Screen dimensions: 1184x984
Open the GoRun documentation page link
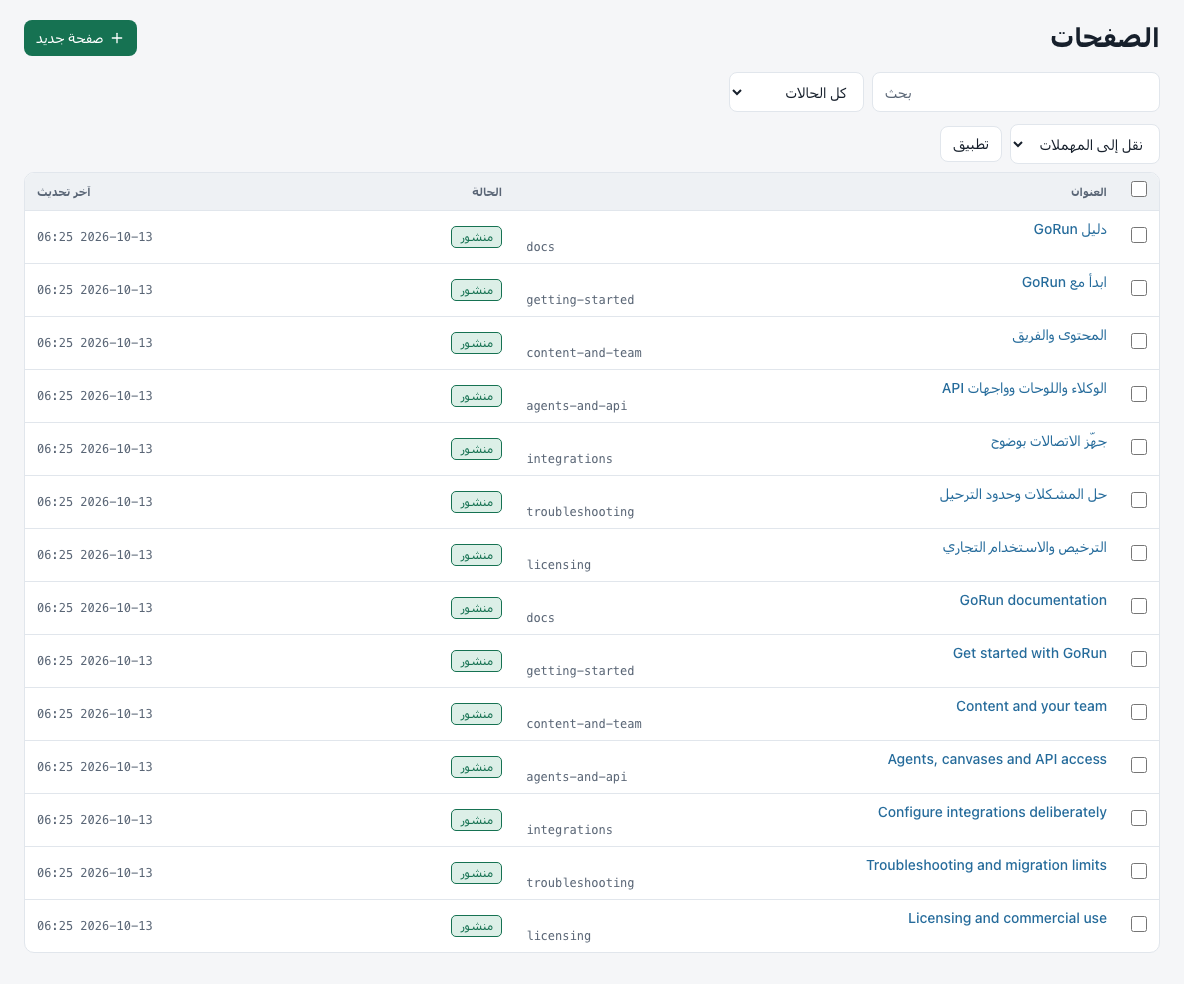1033,600
